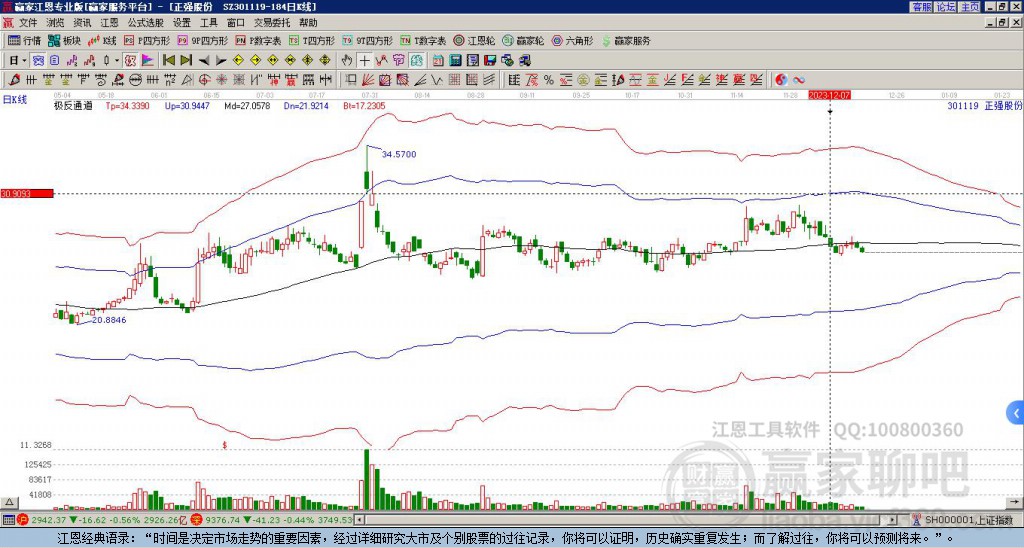Toggle the crosshair cursor tool
This screenshot has width=1024, height=548.
[364, 61]
